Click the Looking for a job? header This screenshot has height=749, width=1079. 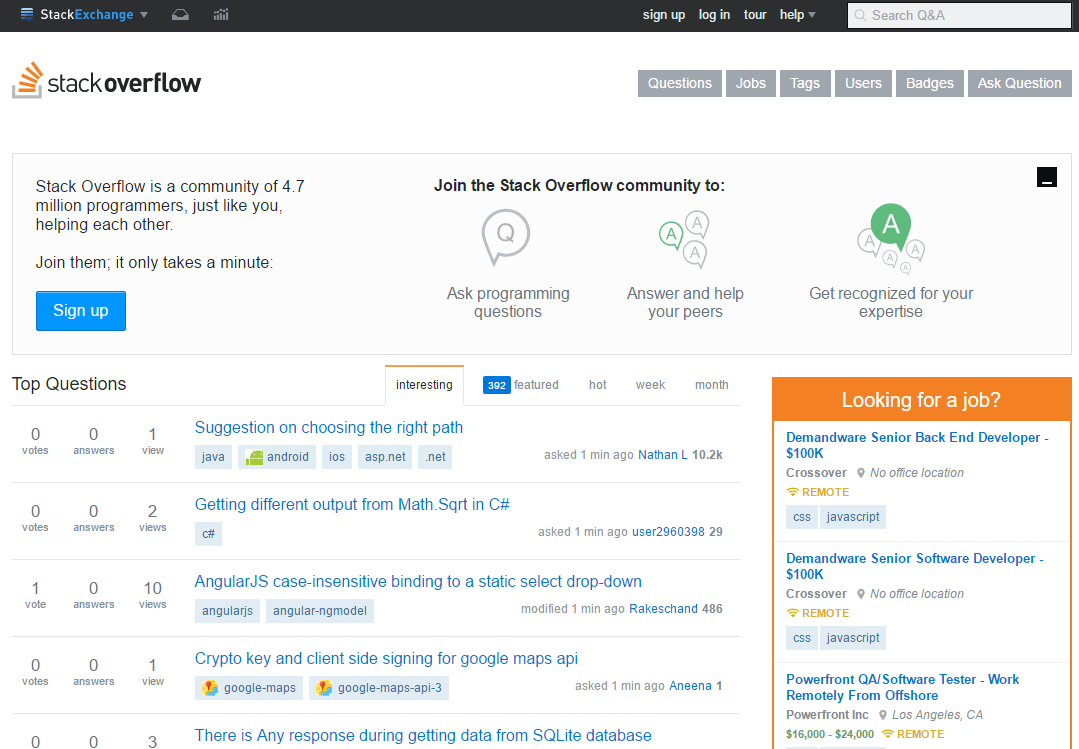pos(921,400)
